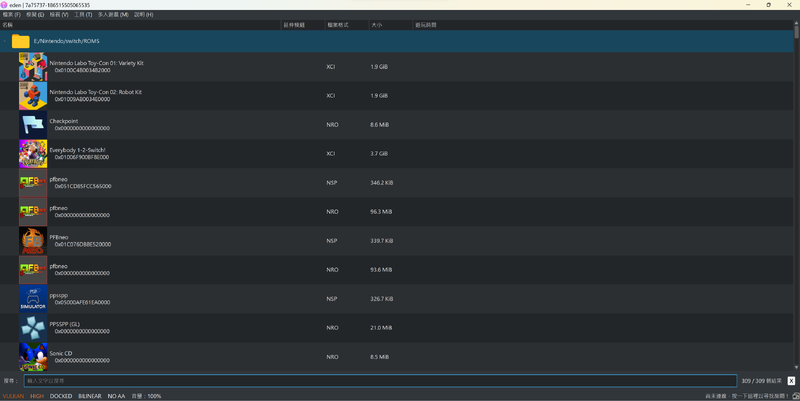The image size is (800, 401).
Task: Click the 音量: 100% volume control
Action: click(x=146, y=396)
